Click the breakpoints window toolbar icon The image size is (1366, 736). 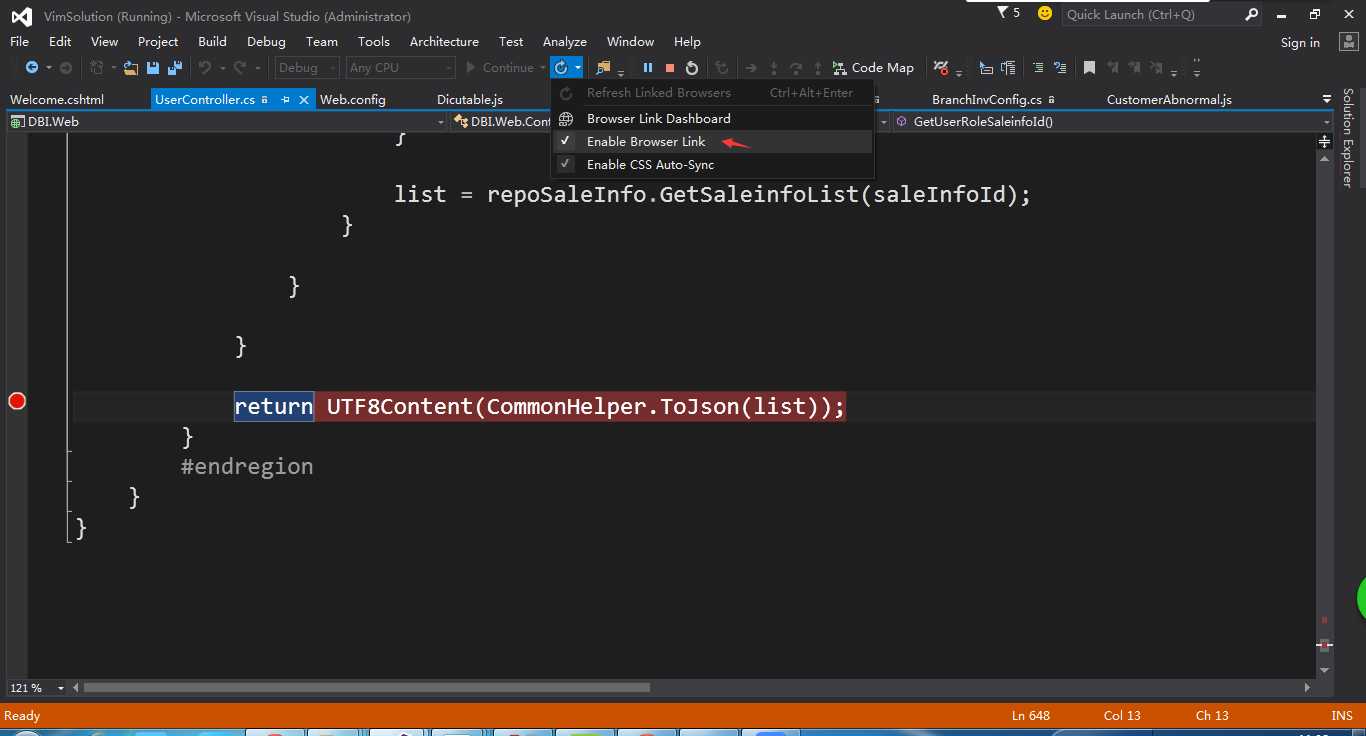point(941,68)
